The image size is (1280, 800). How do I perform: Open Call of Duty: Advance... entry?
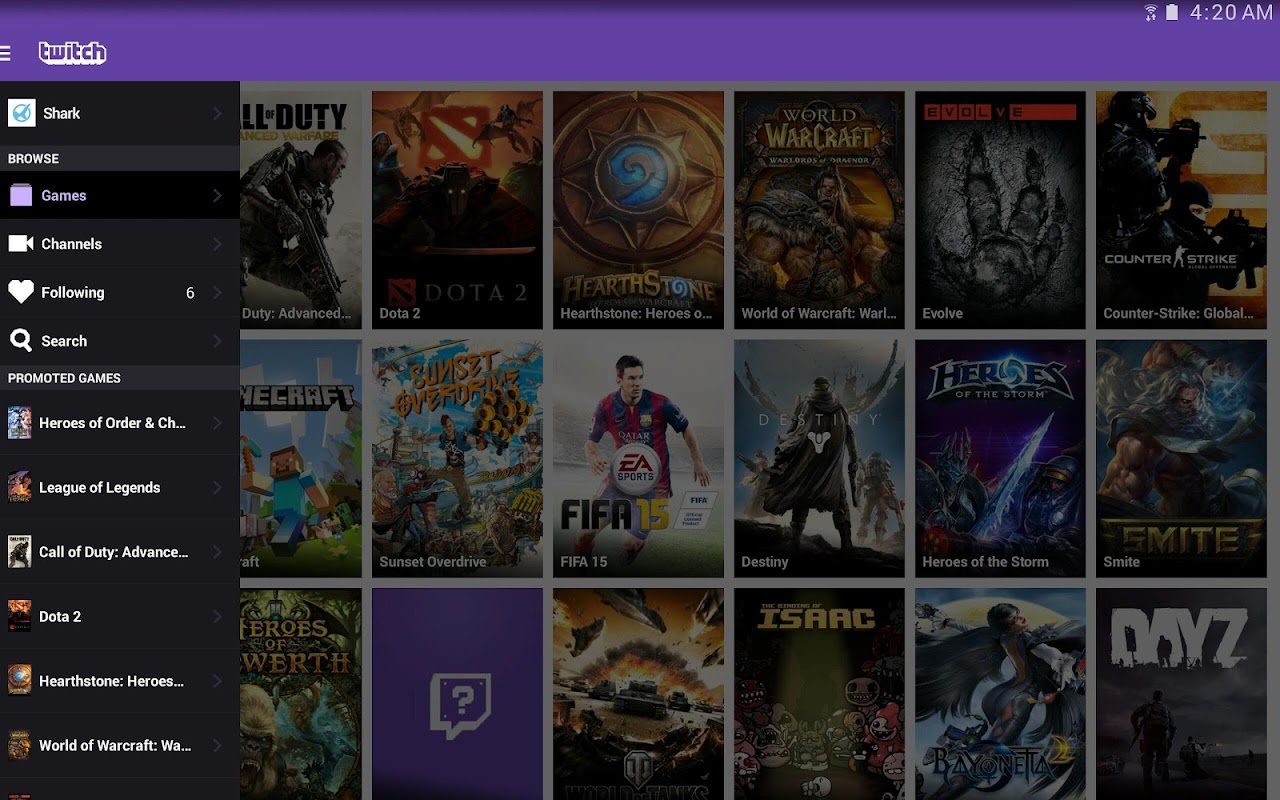120,552
